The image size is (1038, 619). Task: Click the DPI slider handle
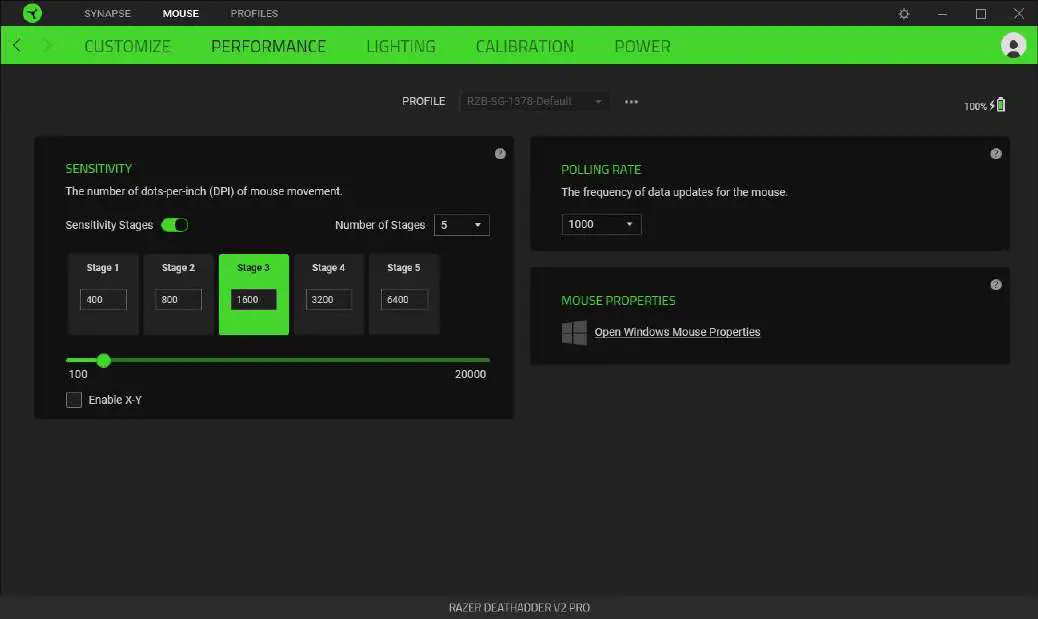(103, 360)
